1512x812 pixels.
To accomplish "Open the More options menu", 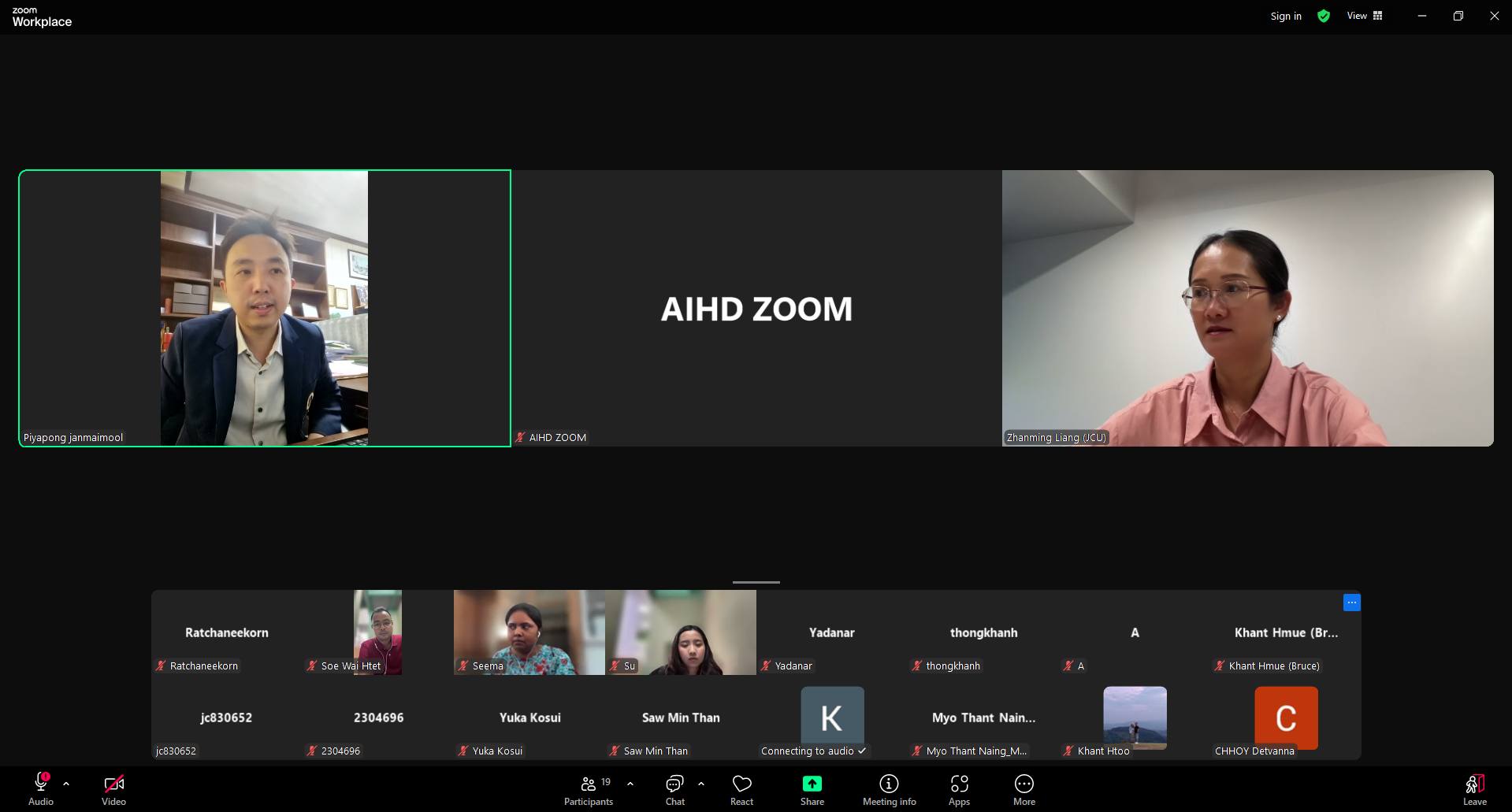I will click(x=1024, y=790).
